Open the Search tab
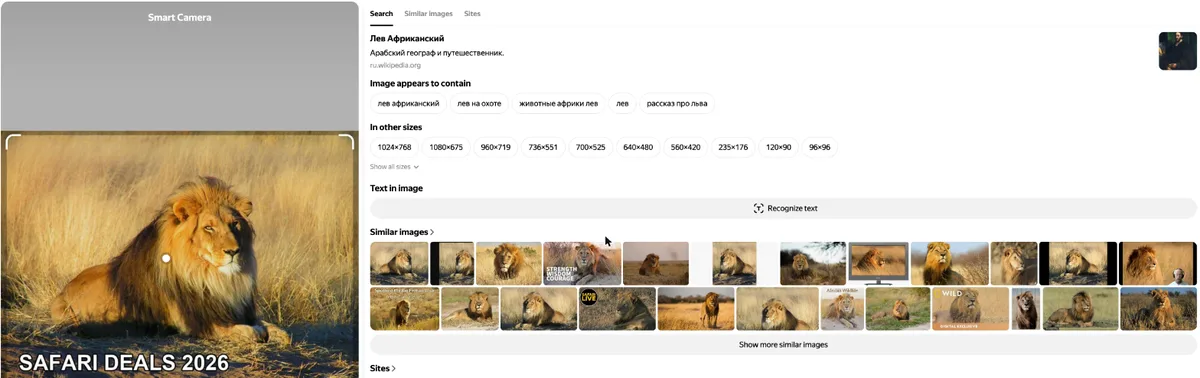The image size is (1200, 378). (381, 14)
